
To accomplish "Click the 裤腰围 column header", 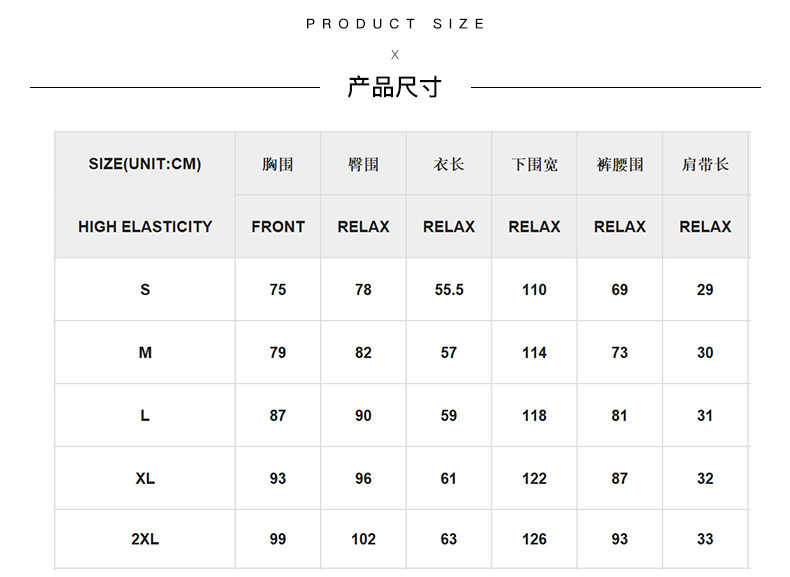I will point(620,164).
